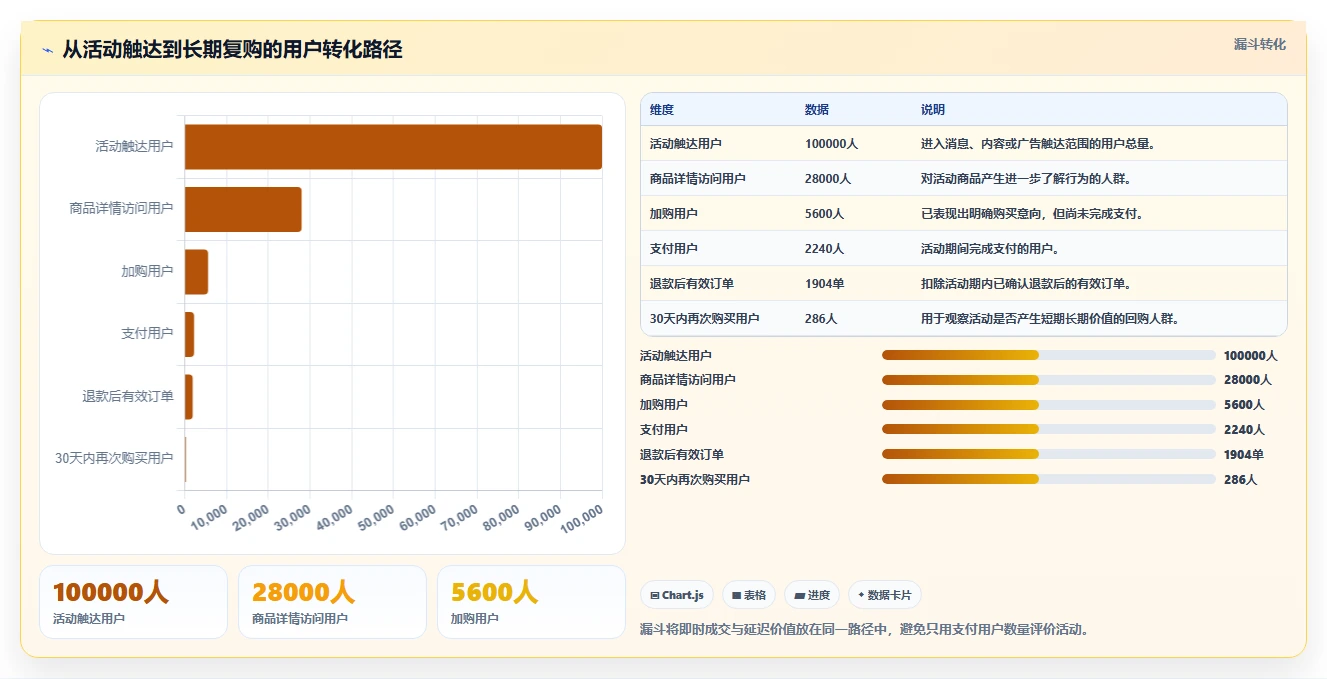Click table row label 加购用户
Image resolution: width=1327 pixels, height=679 pixels.
point(674,214)
